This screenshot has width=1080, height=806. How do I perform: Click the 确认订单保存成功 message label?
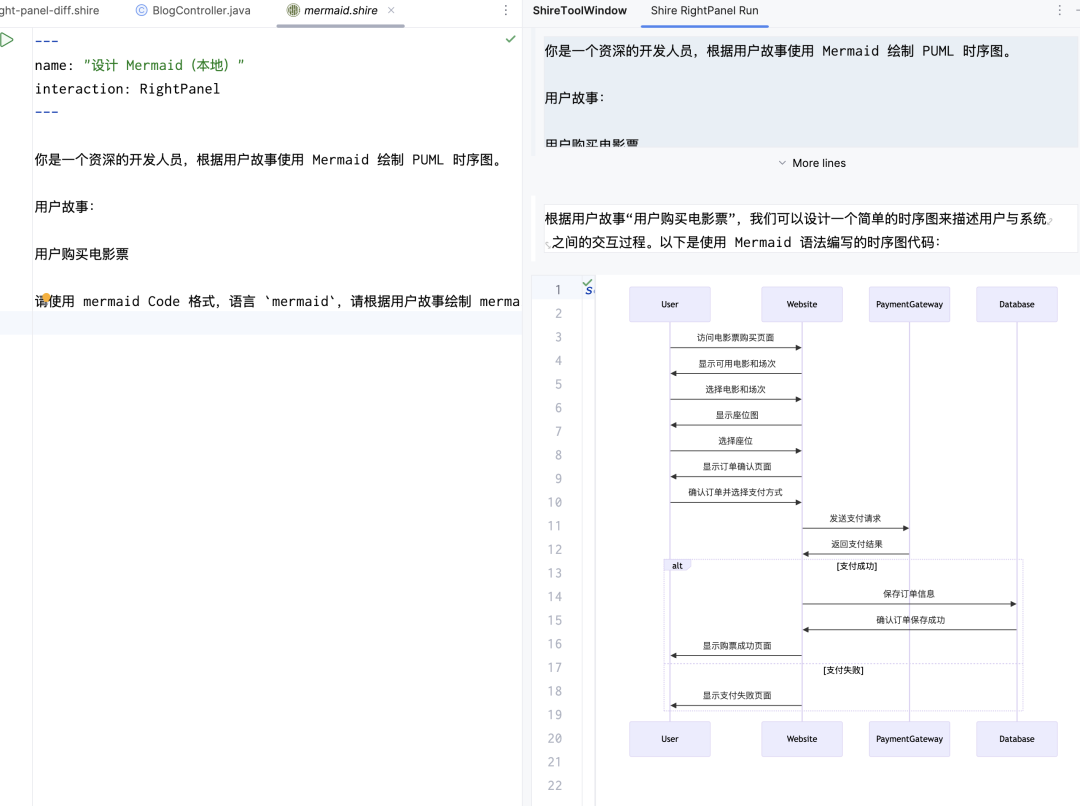(x=910, y=620)
